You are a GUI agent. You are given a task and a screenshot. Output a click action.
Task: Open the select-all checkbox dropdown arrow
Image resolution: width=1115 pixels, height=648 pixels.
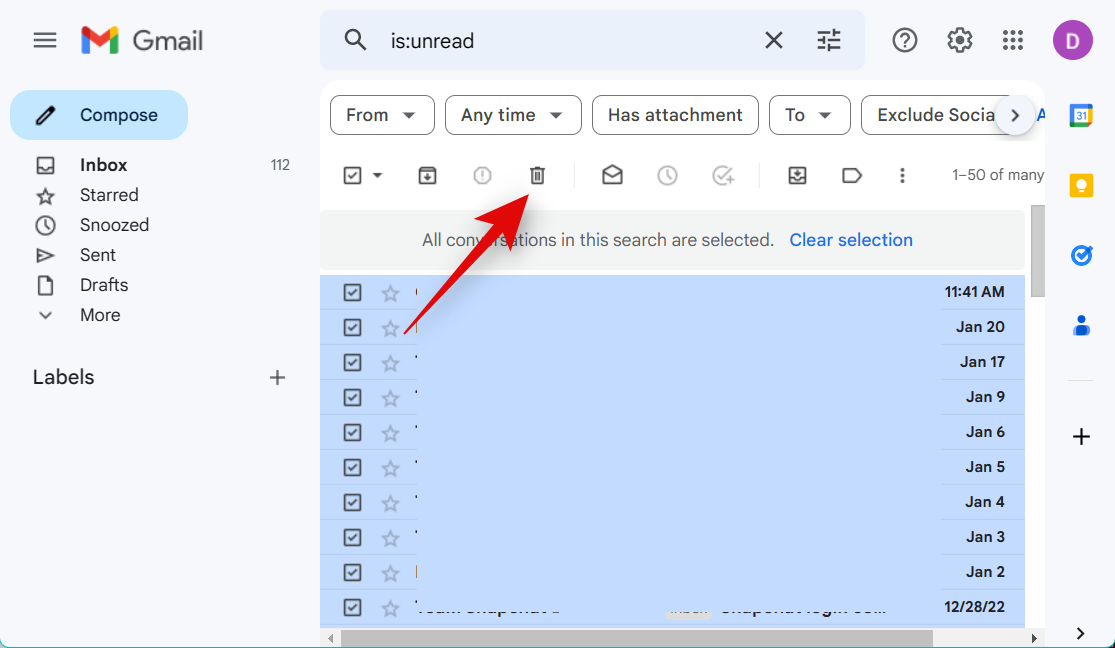point(378,176)
